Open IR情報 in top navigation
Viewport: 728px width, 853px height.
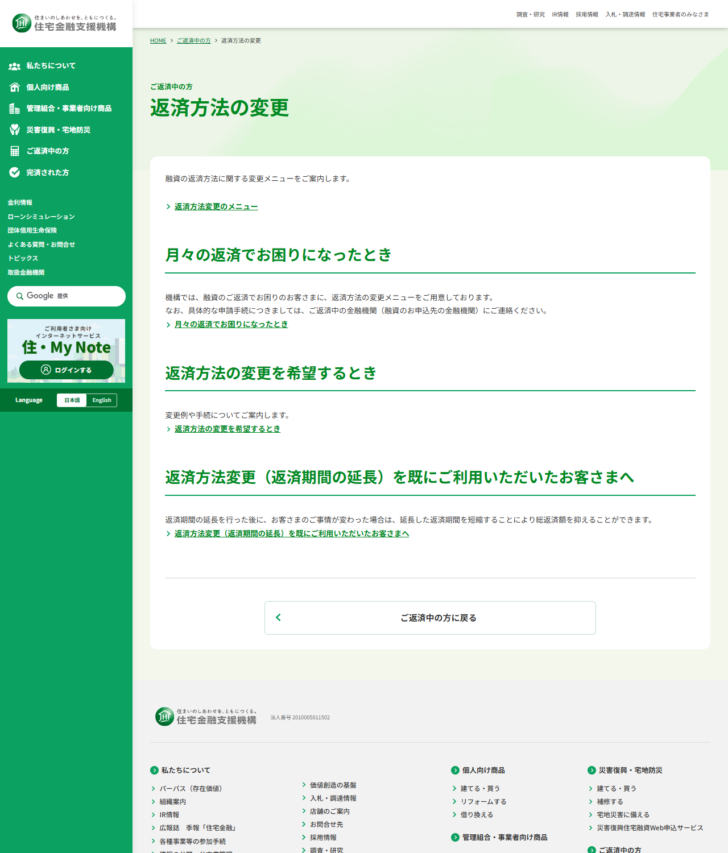(x=560, y=15)
